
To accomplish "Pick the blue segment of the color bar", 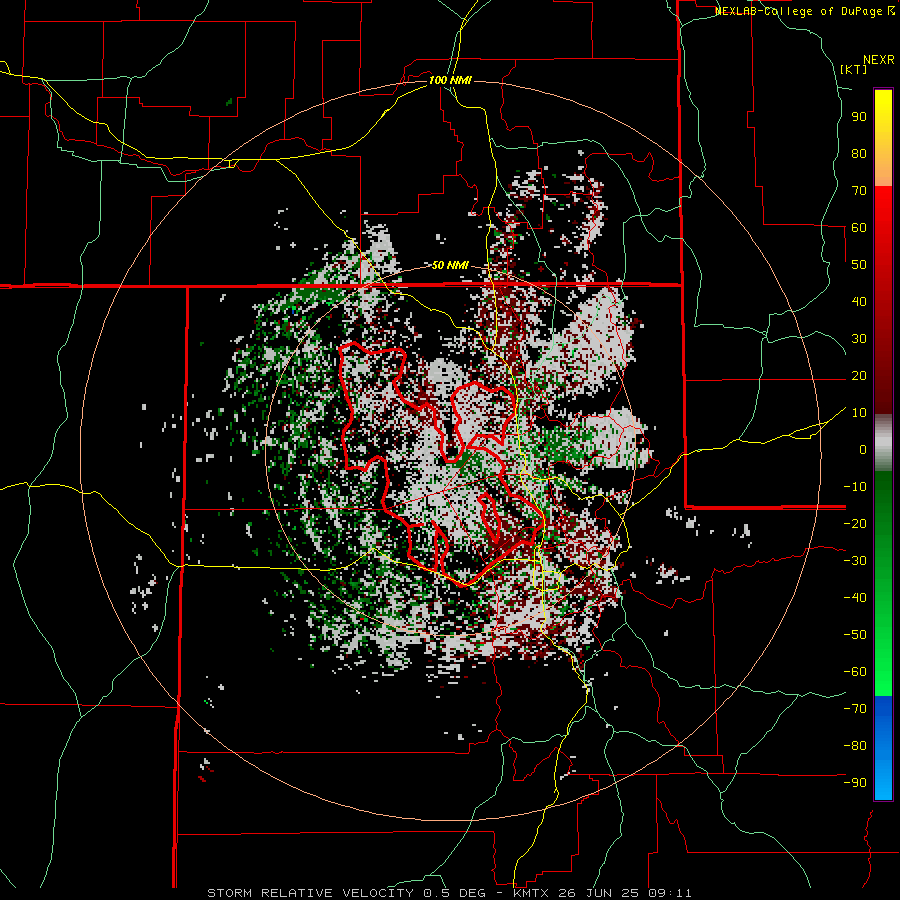I will [883, 748].
